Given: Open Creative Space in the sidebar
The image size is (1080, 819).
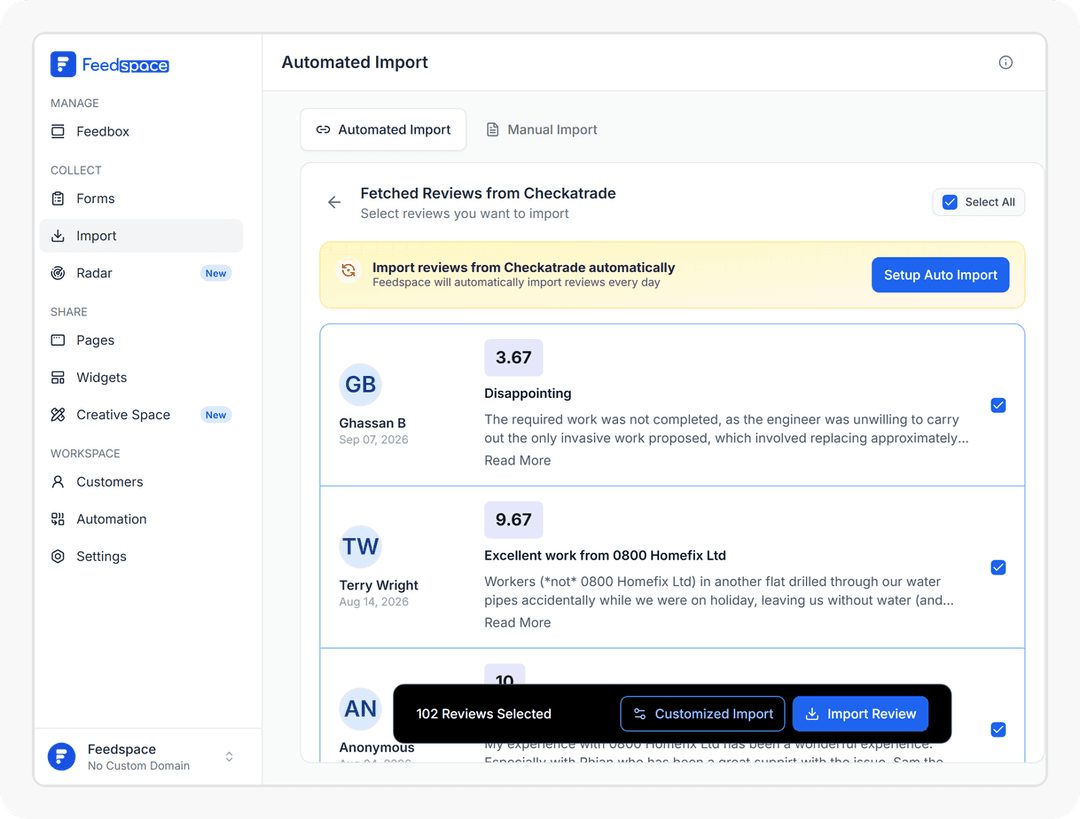Looking at the screenshot, I should pyautogui.click(x=141, y=415).
